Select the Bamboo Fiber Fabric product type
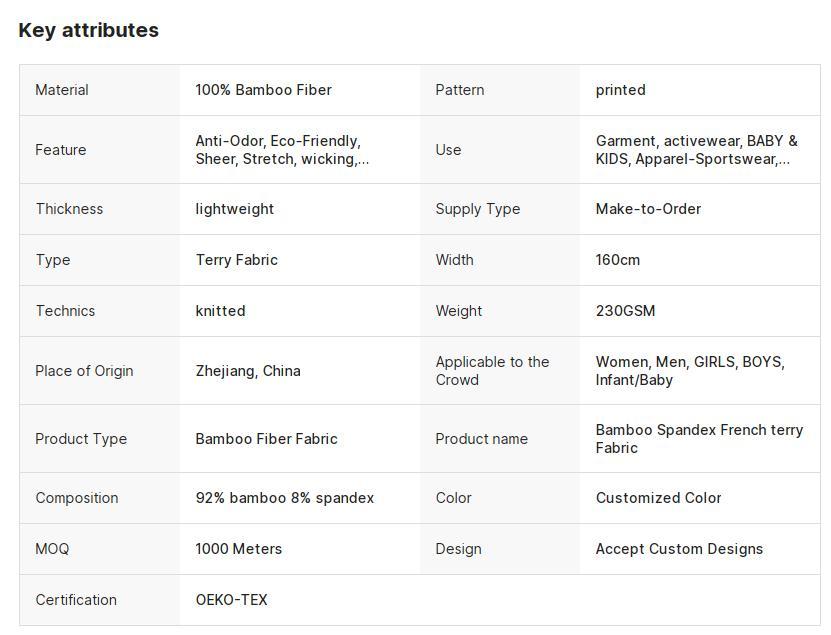This screenshot has width=831, height=635. click(267, 439)
